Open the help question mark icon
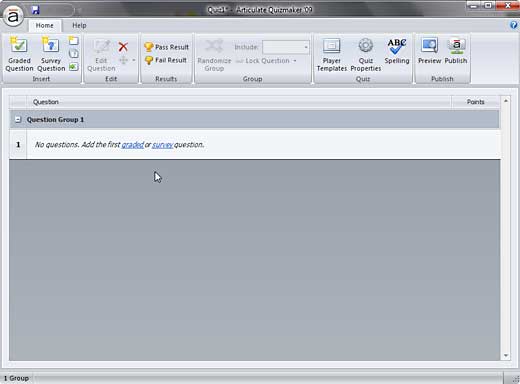 (x=514, y=25)
